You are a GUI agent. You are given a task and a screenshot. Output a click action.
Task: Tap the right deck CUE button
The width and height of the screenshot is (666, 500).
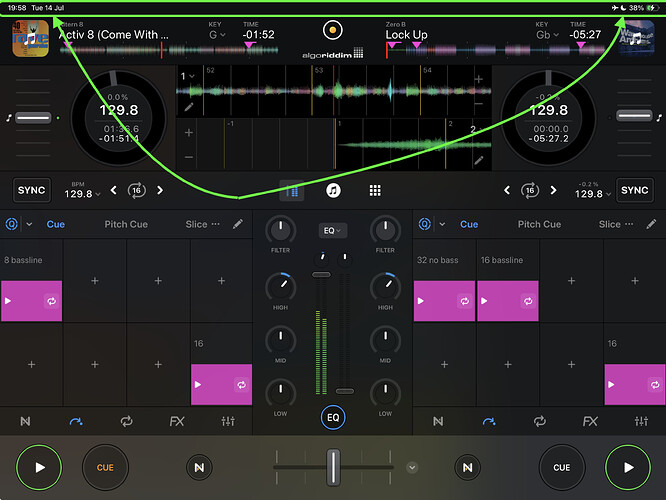(562, 467)
